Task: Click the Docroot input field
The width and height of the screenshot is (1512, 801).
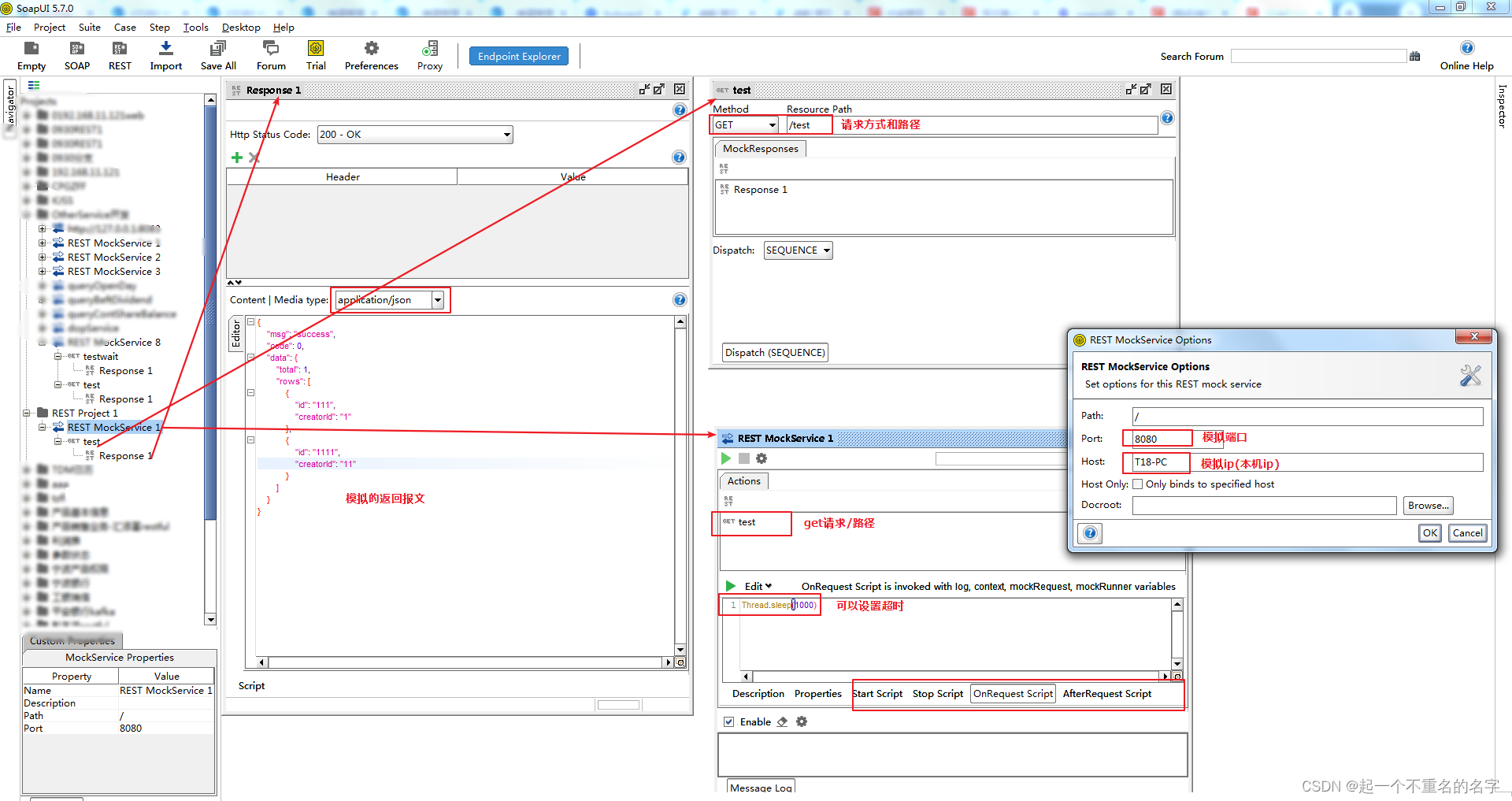Action: coord(1264,506)
